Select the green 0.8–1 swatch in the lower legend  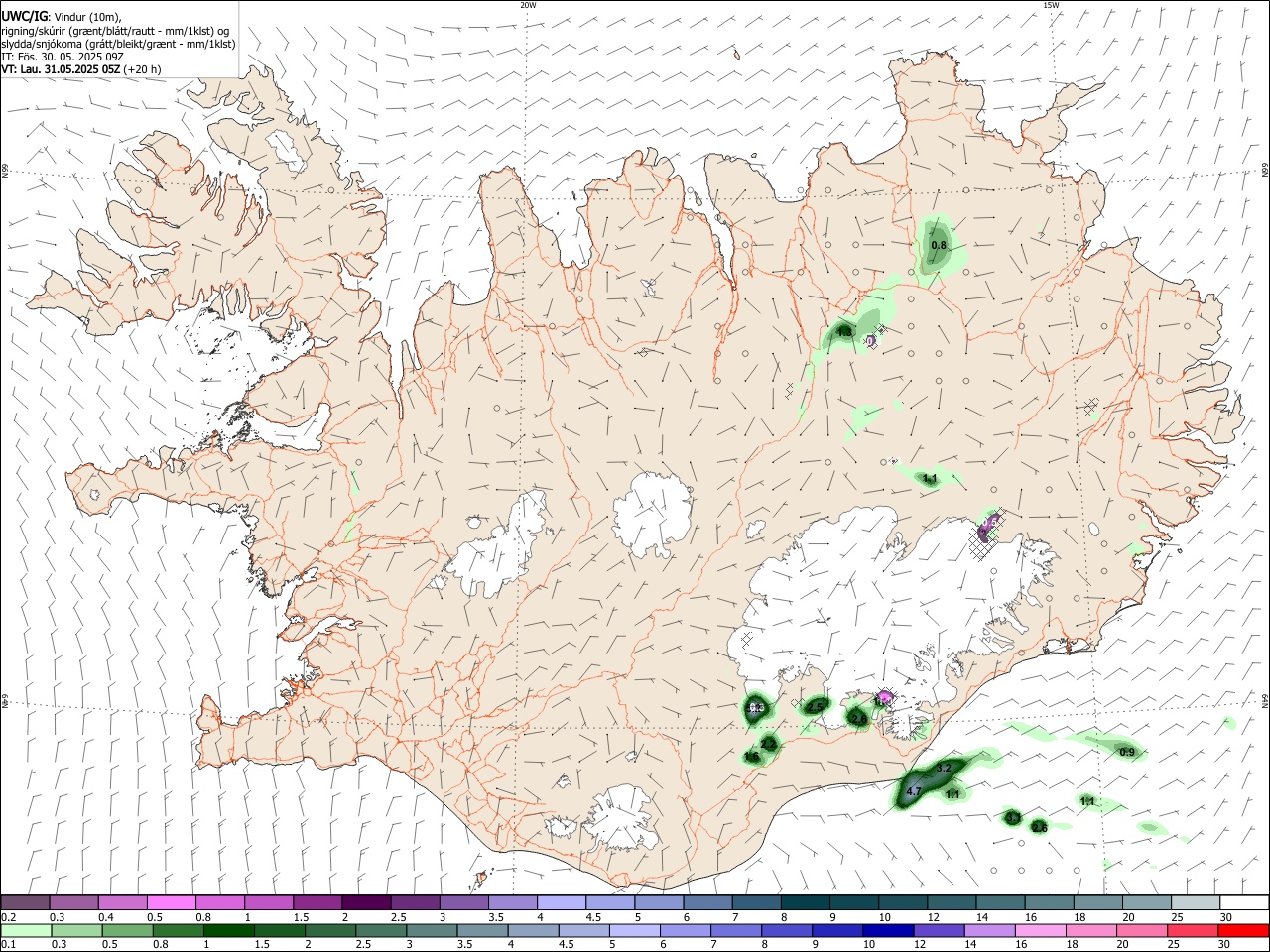pyautogui.click(x=178, y=931)
